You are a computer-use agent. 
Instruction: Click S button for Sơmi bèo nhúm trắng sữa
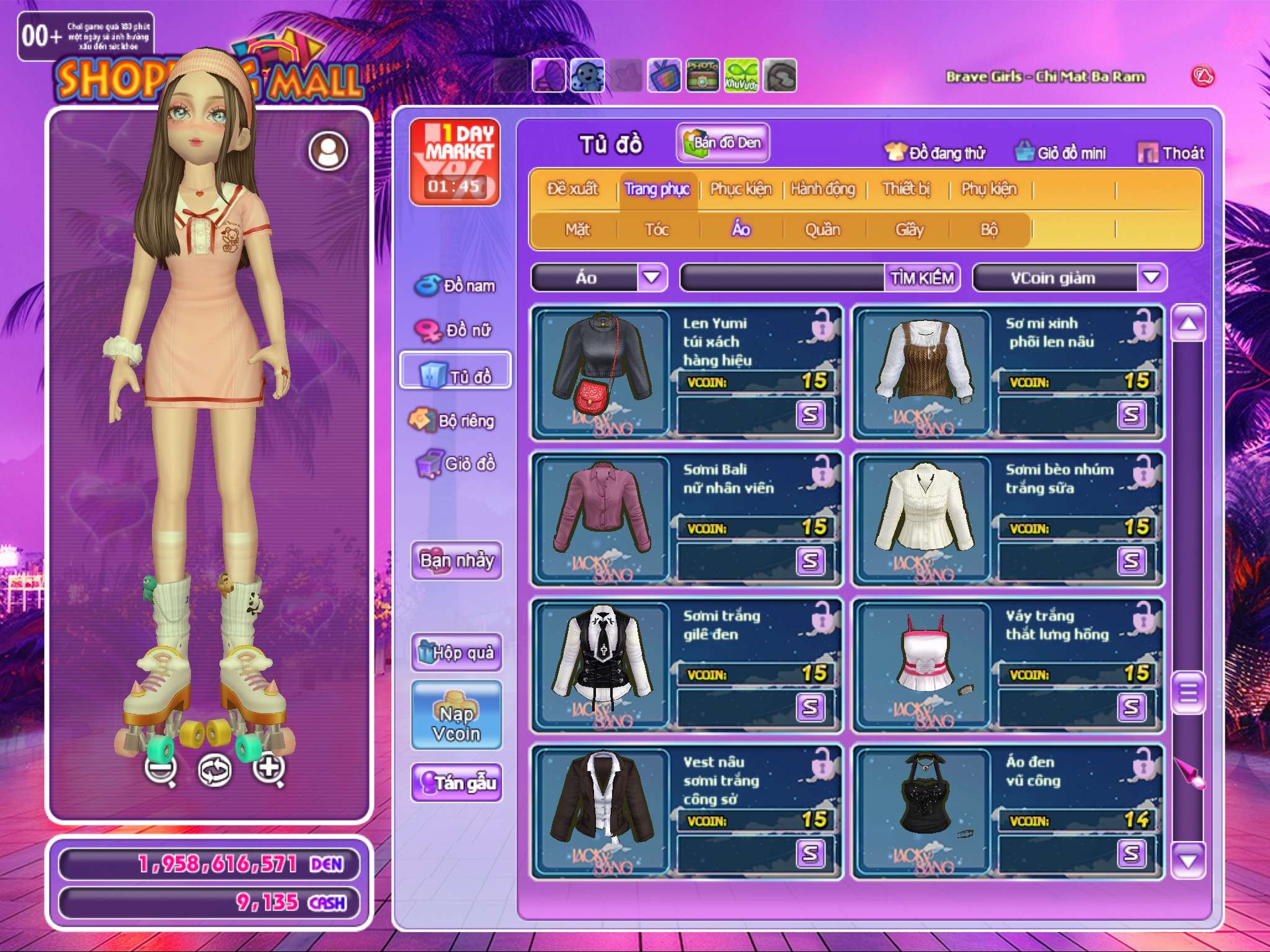click(1132, 561)
